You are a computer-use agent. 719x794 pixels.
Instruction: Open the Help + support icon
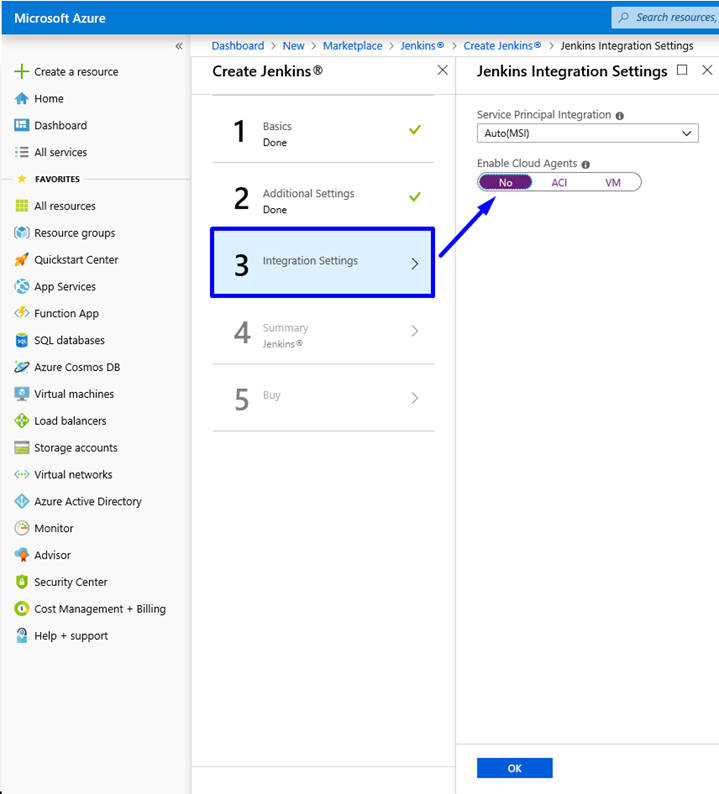21,635
